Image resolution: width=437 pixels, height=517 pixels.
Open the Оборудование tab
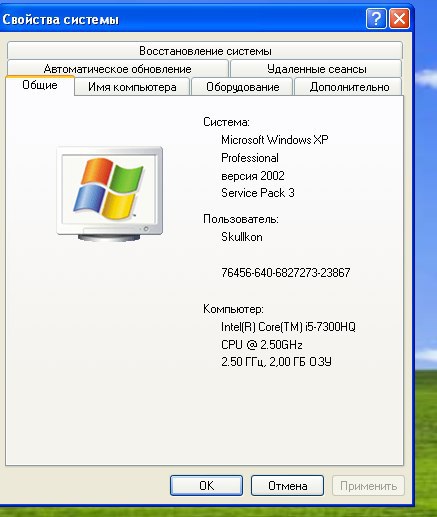242,87
